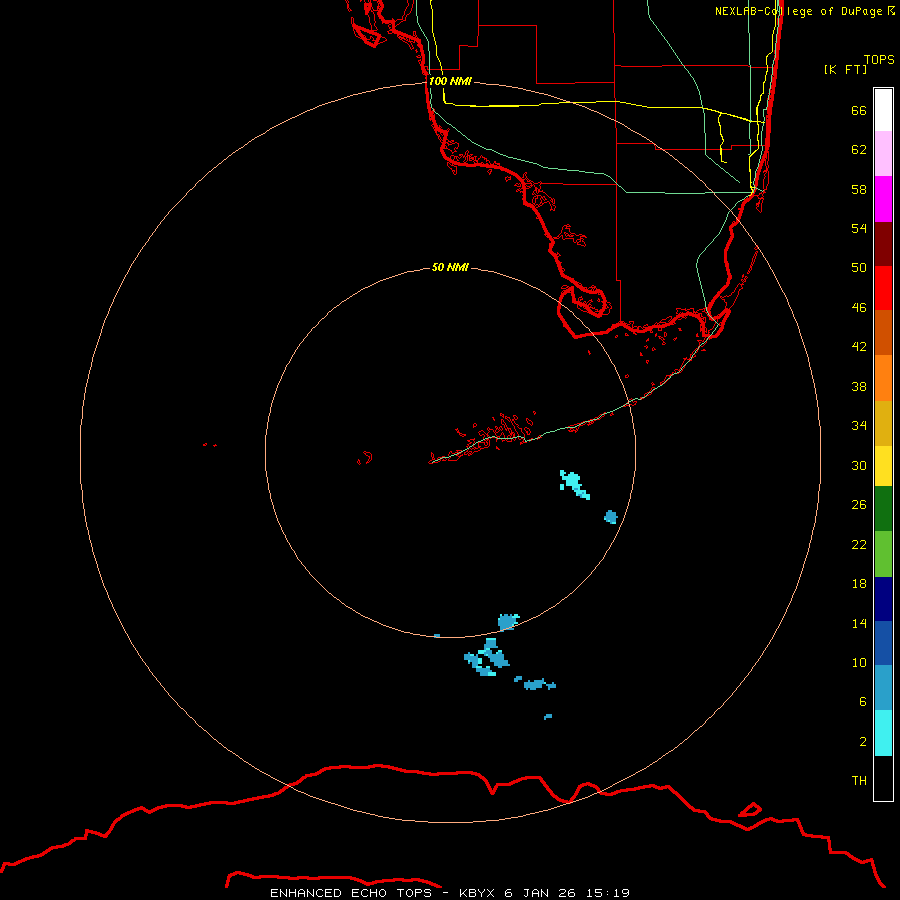Click legend value '66'

[859, 110]
